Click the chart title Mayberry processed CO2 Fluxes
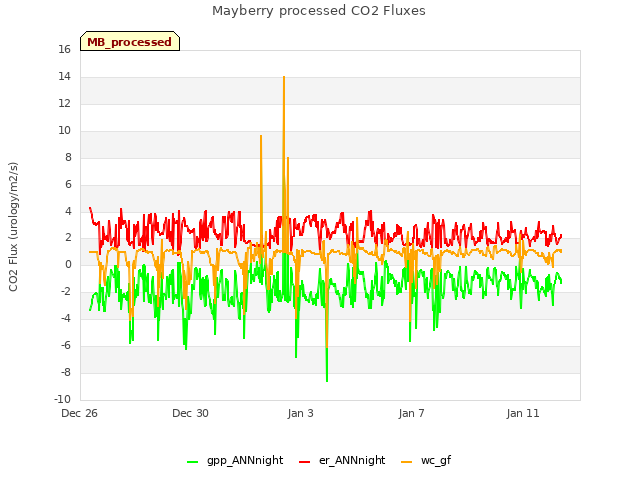The height and width of the screenshot is (480, 640). (x=319, y=11)
